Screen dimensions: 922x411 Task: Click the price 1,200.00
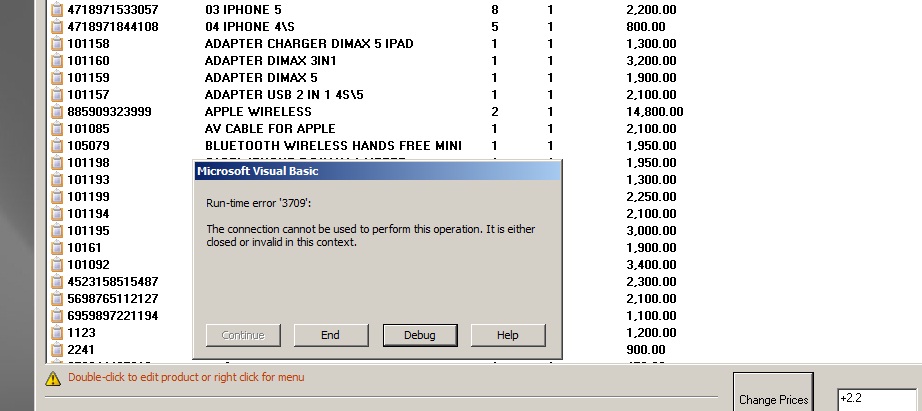652,333
